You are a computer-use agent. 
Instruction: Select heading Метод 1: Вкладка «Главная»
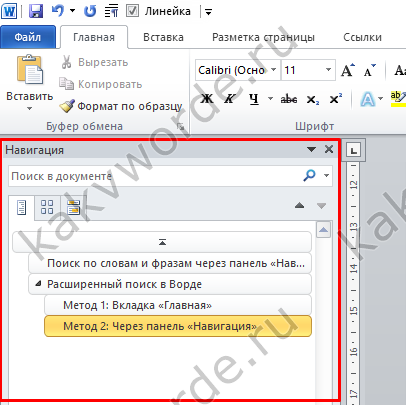coord(178,305)
